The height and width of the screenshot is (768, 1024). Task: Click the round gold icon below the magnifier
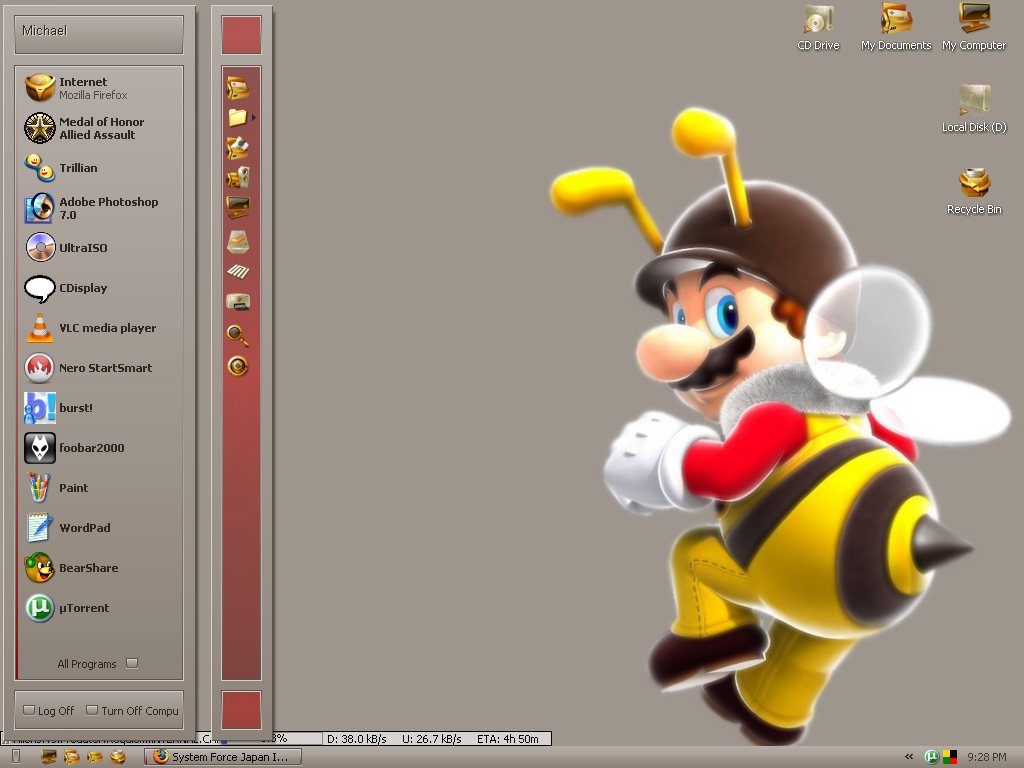(238, 366)
